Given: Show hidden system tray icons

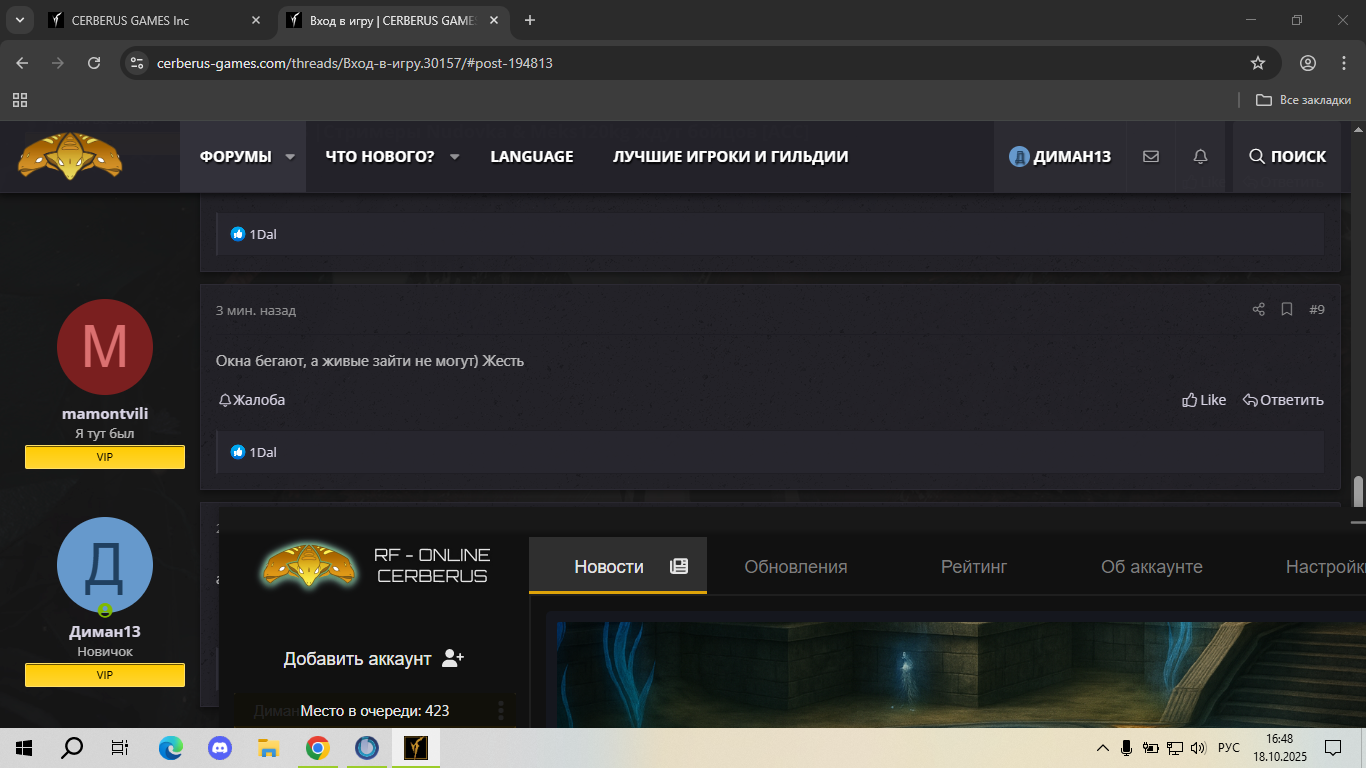Looking at the screenshot, I should click(1103, 748).
